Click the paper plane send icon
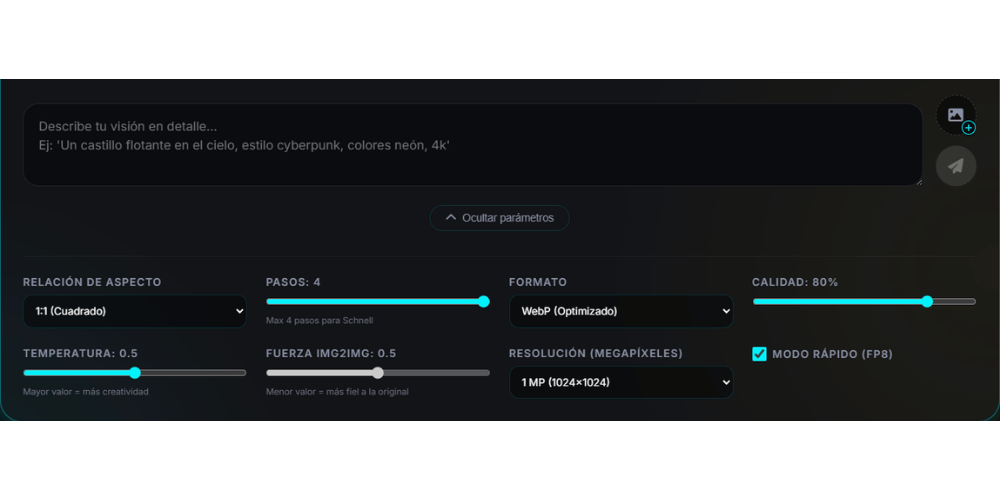 (955, 166)
